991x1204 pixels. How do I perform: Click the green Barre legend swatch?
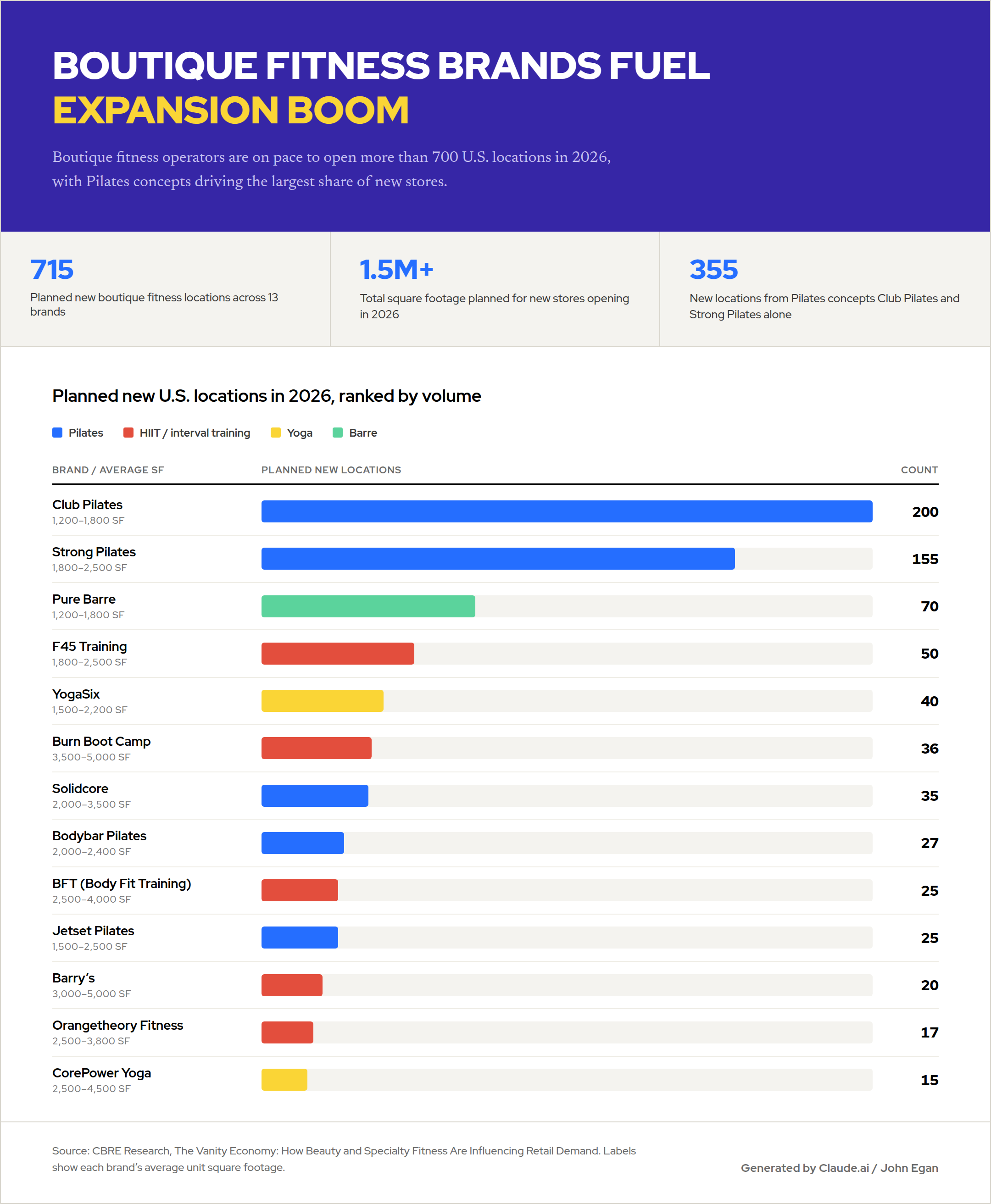[x=338, y=433]
